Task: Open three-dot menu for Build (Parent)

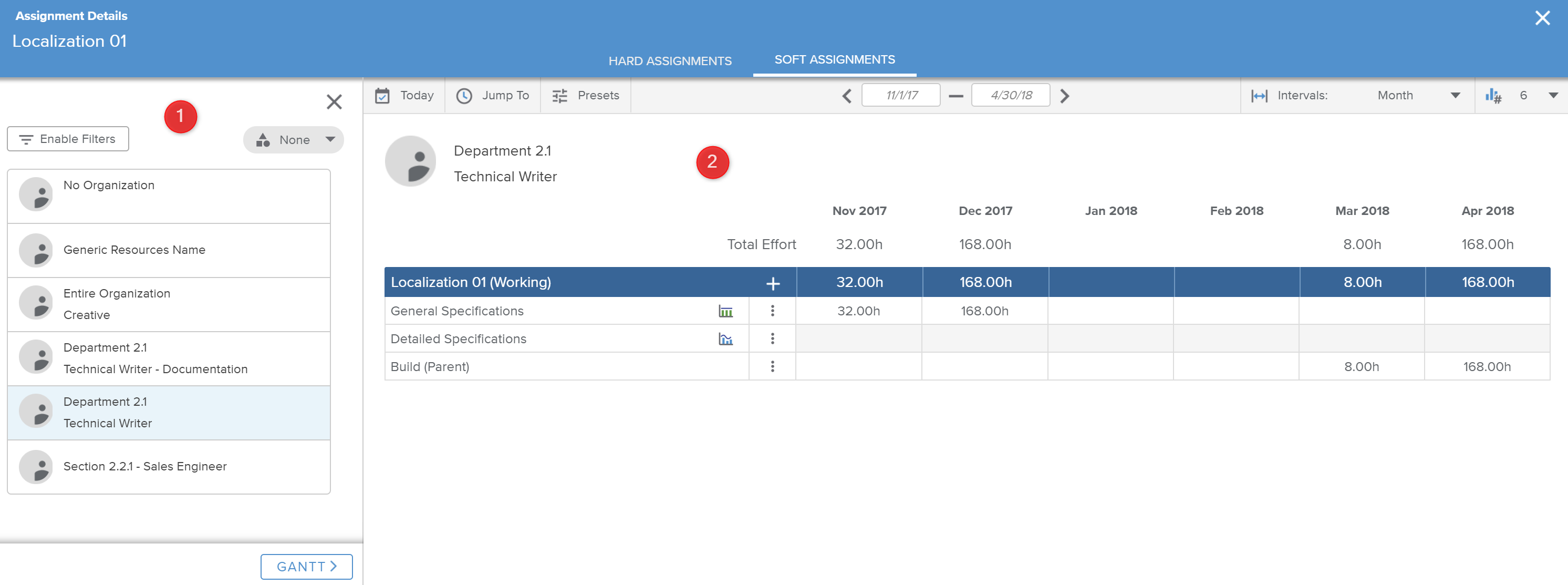Action: point(772,367)
